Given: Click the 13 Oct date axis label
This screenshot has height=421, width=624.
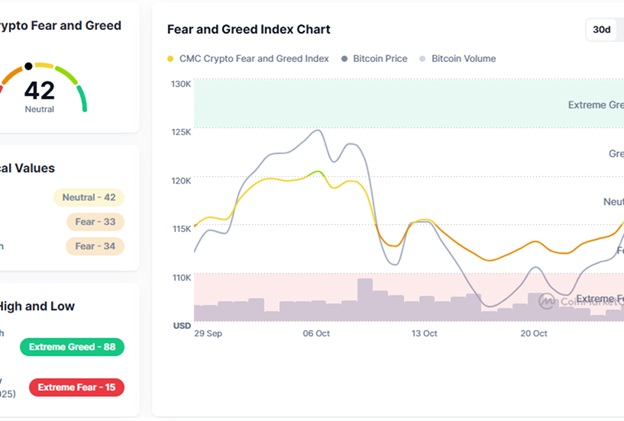Looking at the screenshot, I should click(424, 334).
